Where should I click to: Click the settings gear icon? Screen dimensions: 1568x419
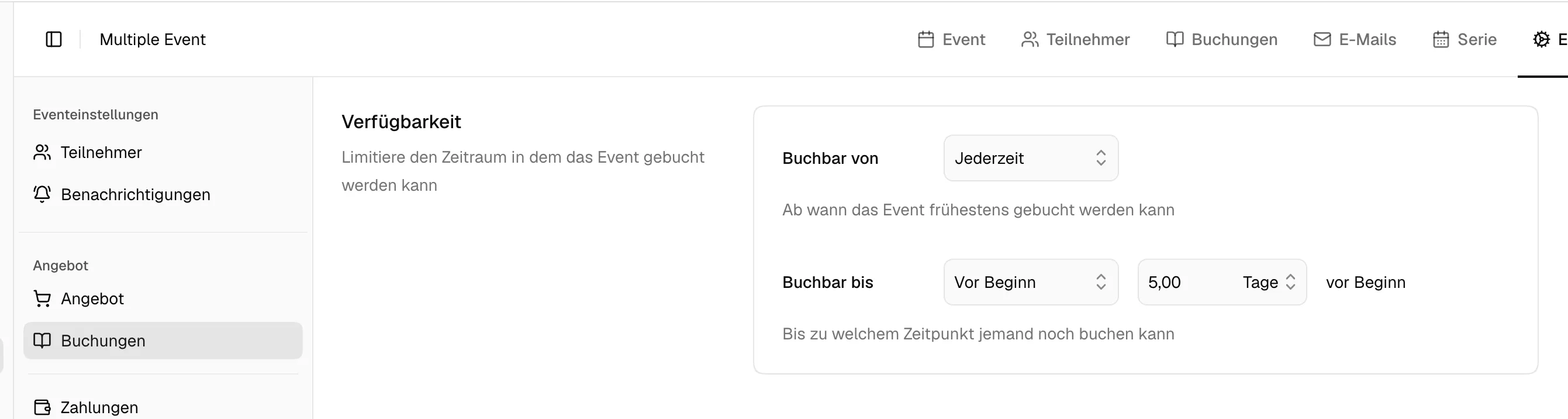1541,40
